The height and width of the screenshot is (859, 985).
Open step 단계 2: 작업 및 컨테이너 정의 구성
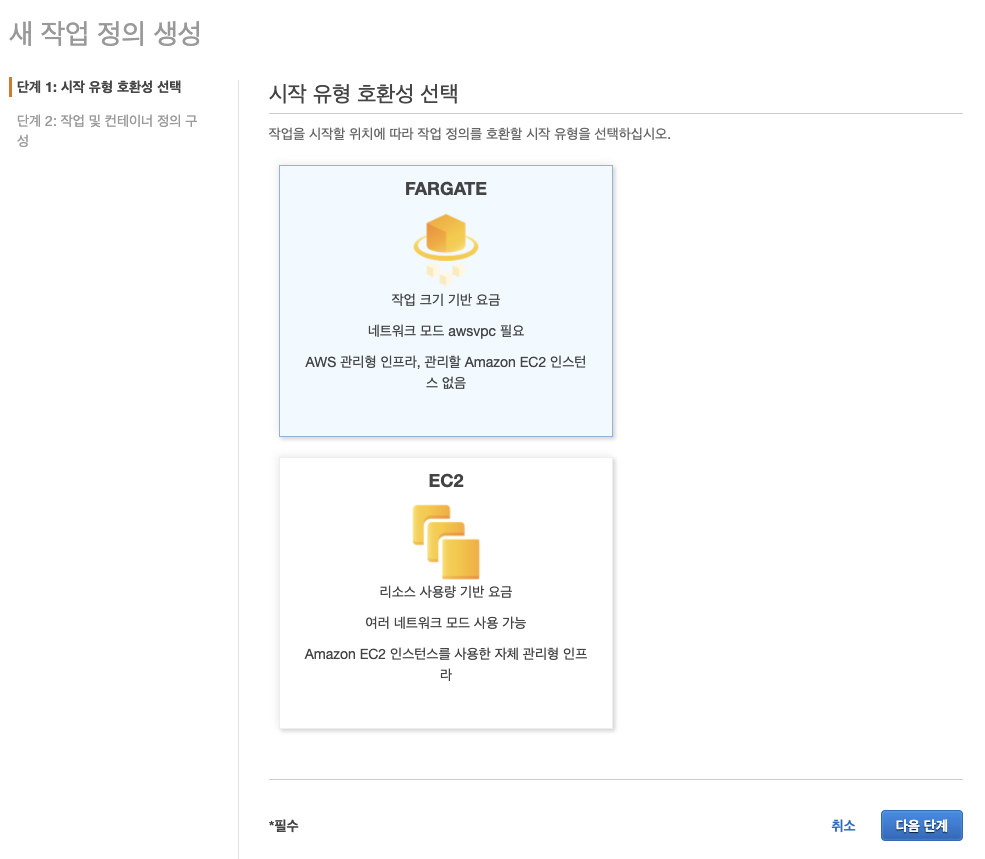tap(107, 130)
